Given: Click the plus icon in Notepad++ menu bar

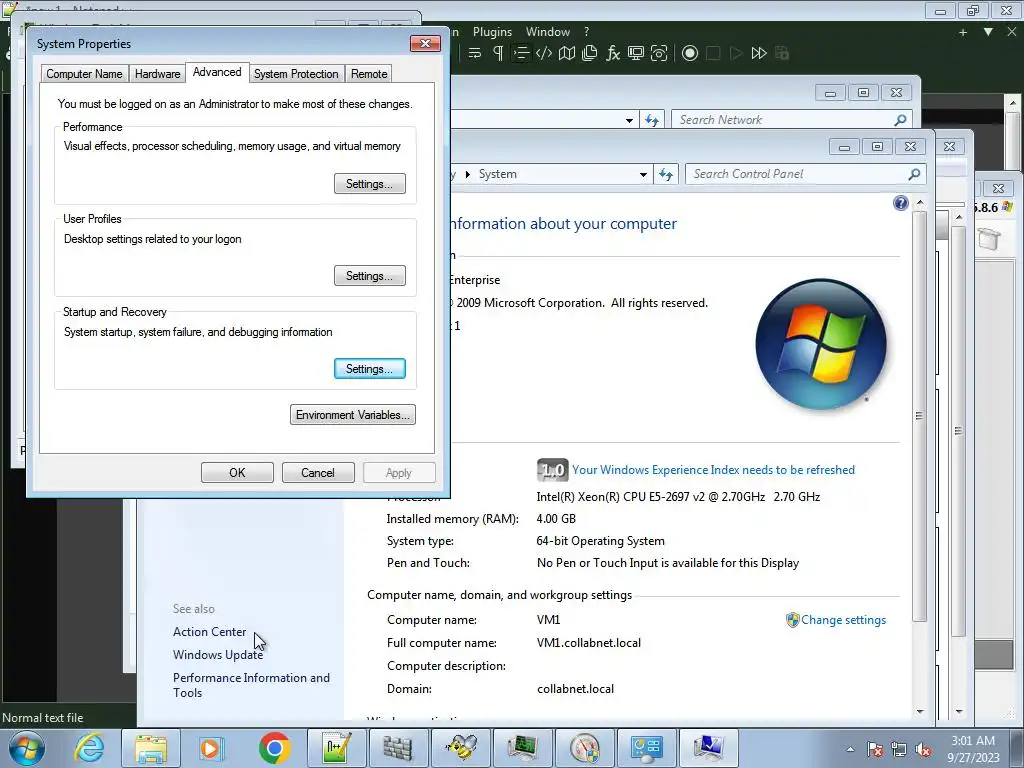Looking at the screenshot, I should click(x=963, y=32).
